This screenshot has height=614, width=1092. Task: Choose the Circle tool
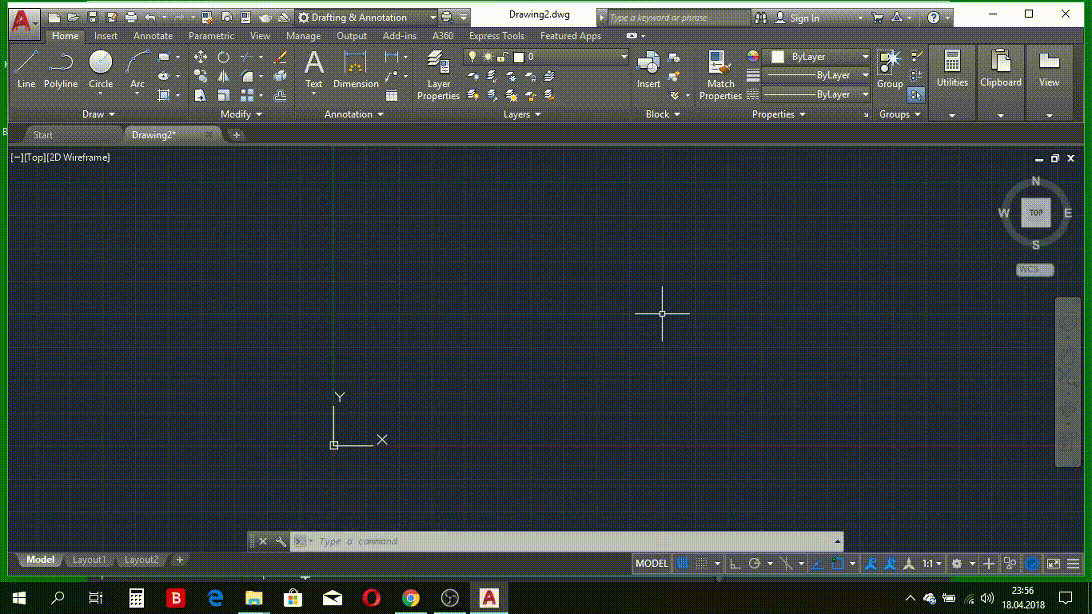point(100,69)
